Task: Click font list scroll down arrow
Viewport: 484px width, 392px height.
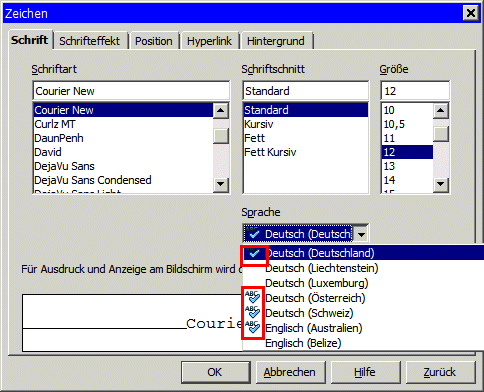Action: click(x=221, y=184)
